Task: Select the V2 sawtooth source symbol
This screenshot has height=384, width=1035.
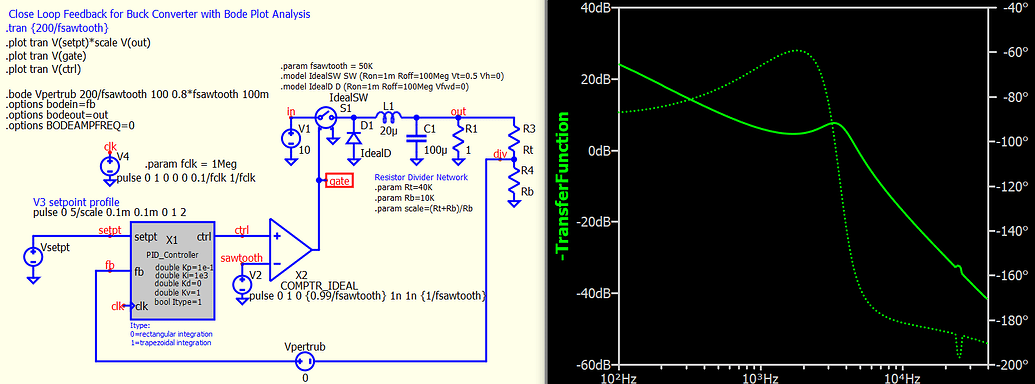Action: click(x=242, y=284)
